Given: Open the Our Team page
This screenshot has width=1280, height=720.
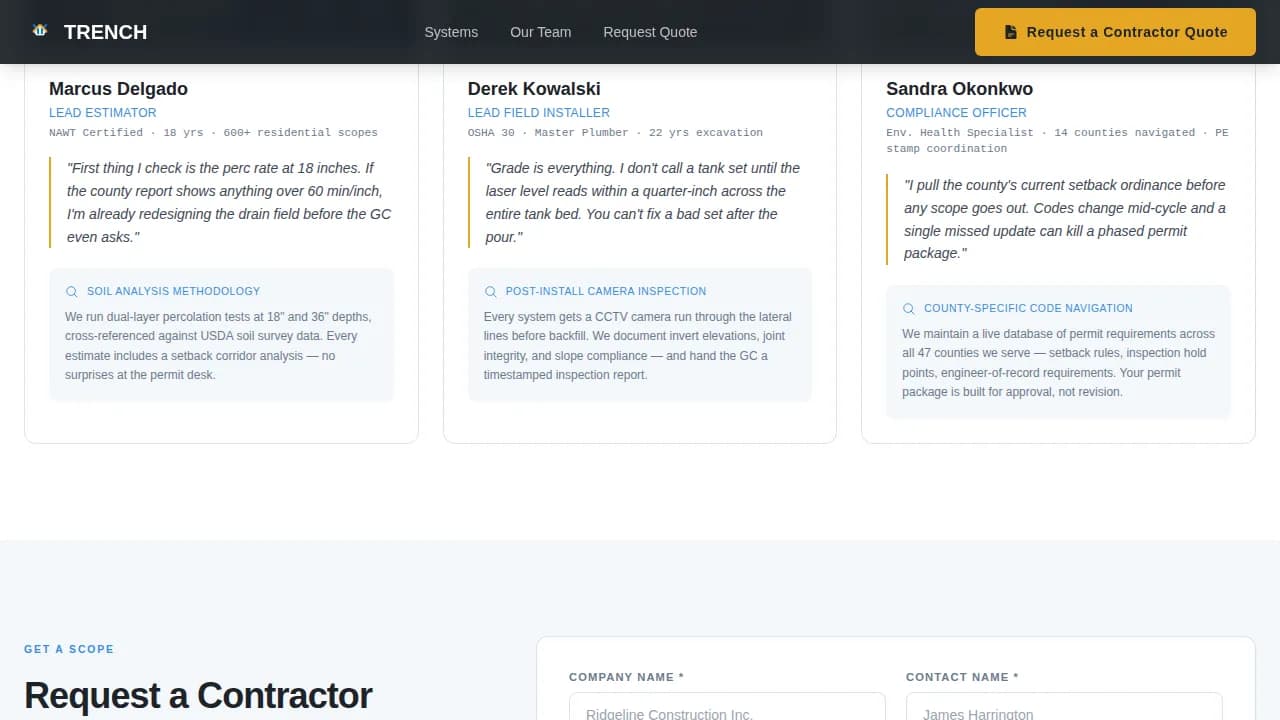Looking at the screenshot, I should [x=540, y=32].
